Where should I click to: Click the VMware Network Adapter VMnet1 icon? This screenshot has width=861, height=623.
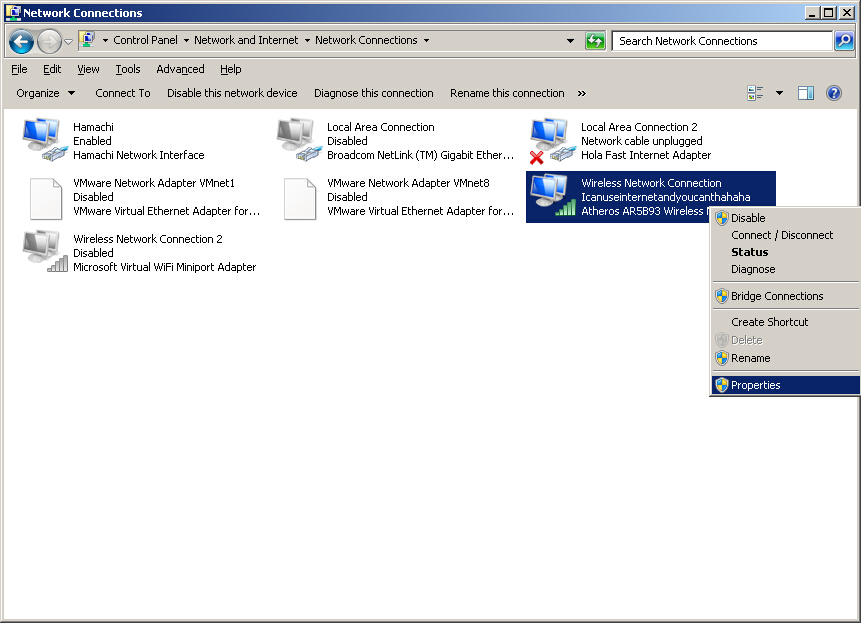[46, 198]
